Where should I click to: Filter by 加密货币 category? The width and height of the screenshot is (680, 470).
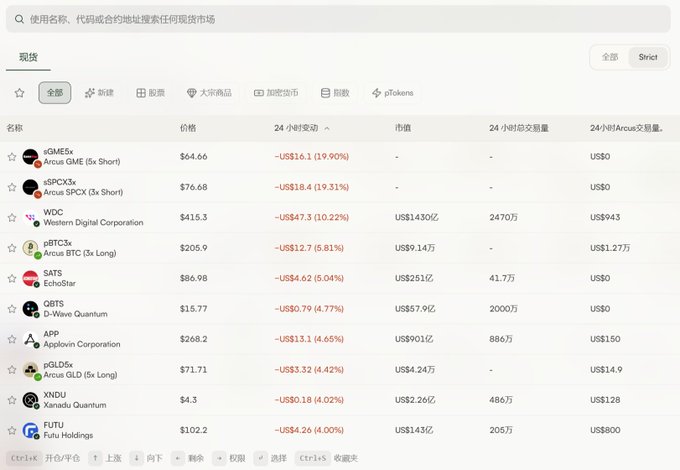276,93
